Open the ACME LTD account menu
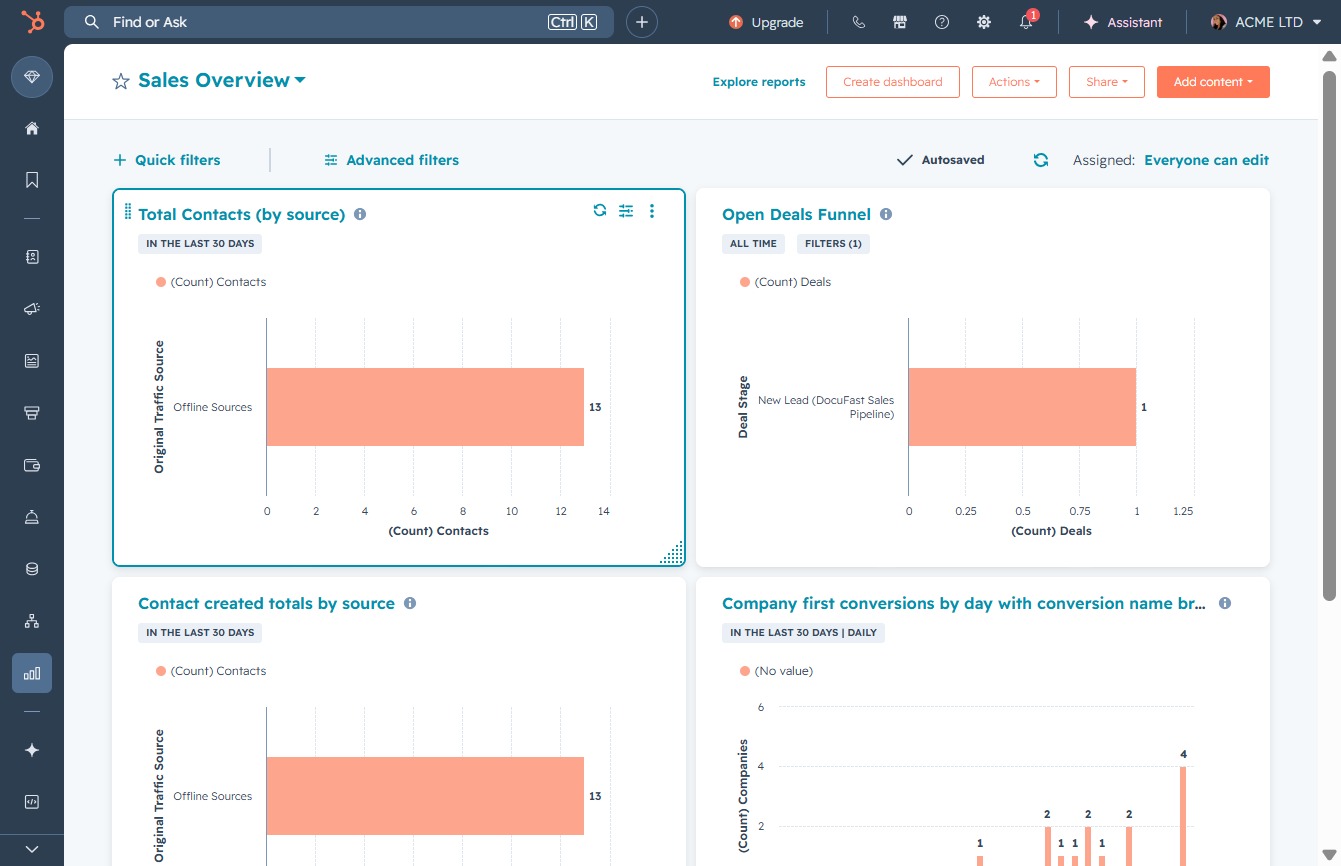Screen dimensions: 1341x866 tap(1266, 22)
